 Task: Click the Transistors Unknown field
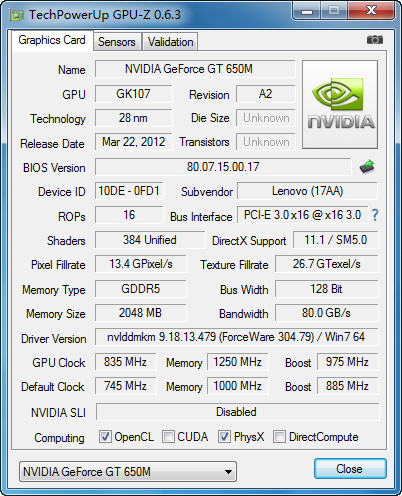pos(266,142)
